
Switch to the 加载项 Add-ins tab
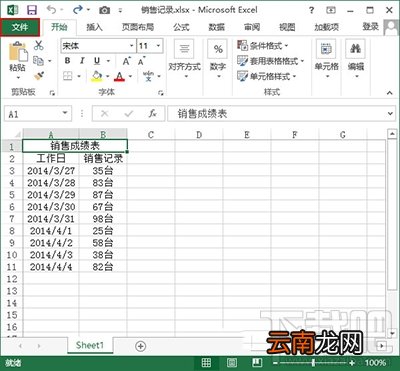[327, 27]
